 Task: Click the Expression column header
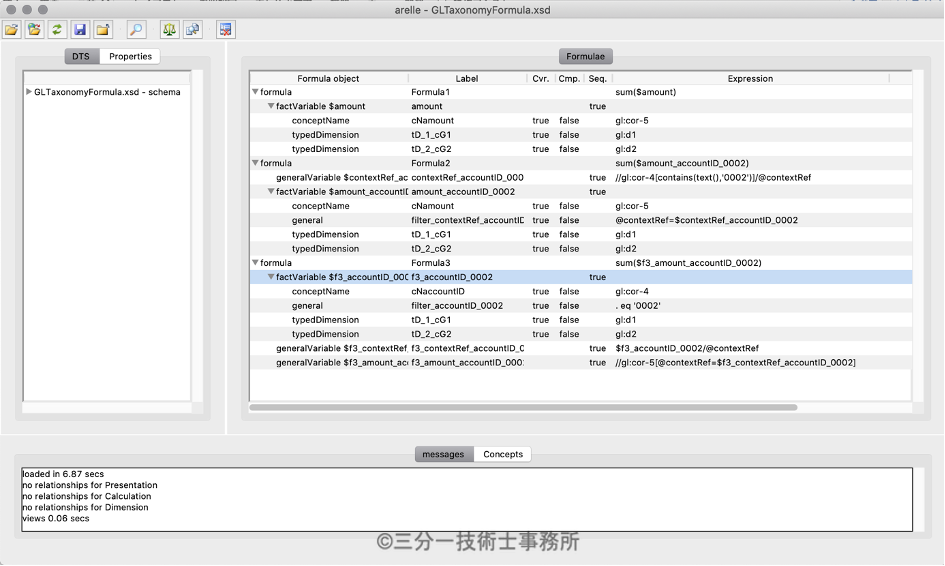(x=750, y=78)
